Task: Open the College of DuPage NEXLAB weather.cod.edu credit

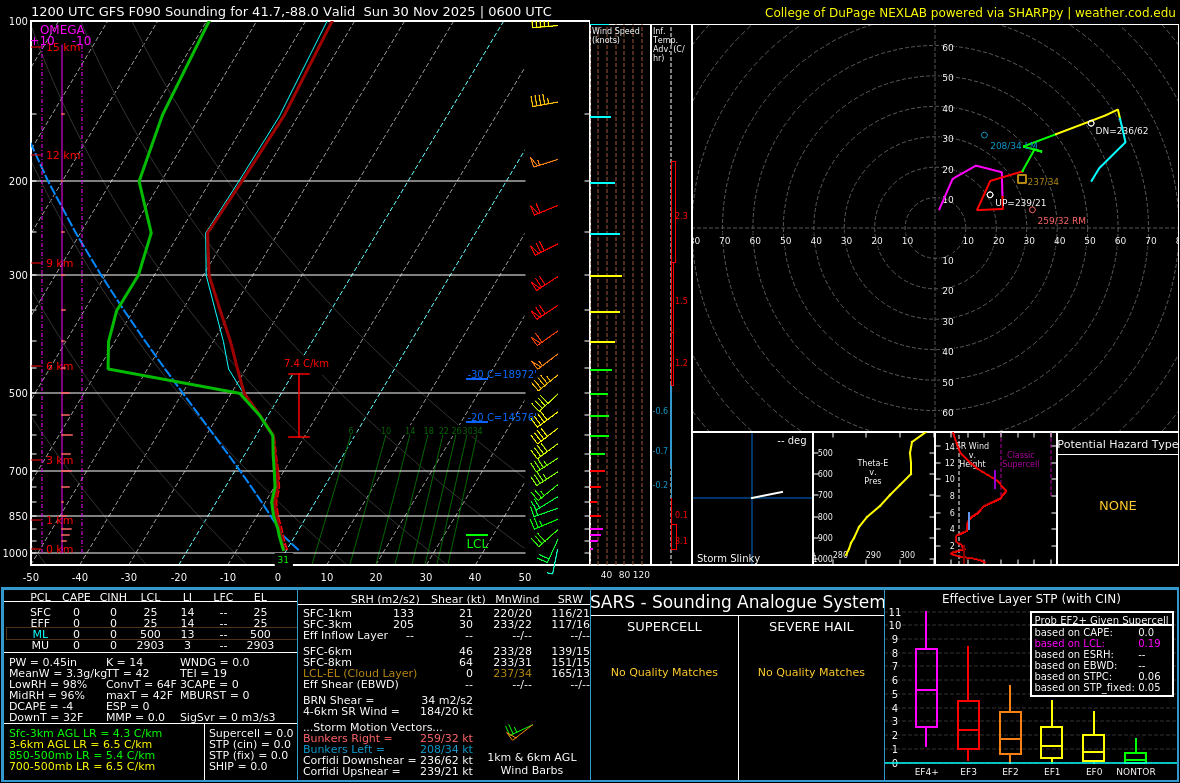Action: tap(970, 13)
